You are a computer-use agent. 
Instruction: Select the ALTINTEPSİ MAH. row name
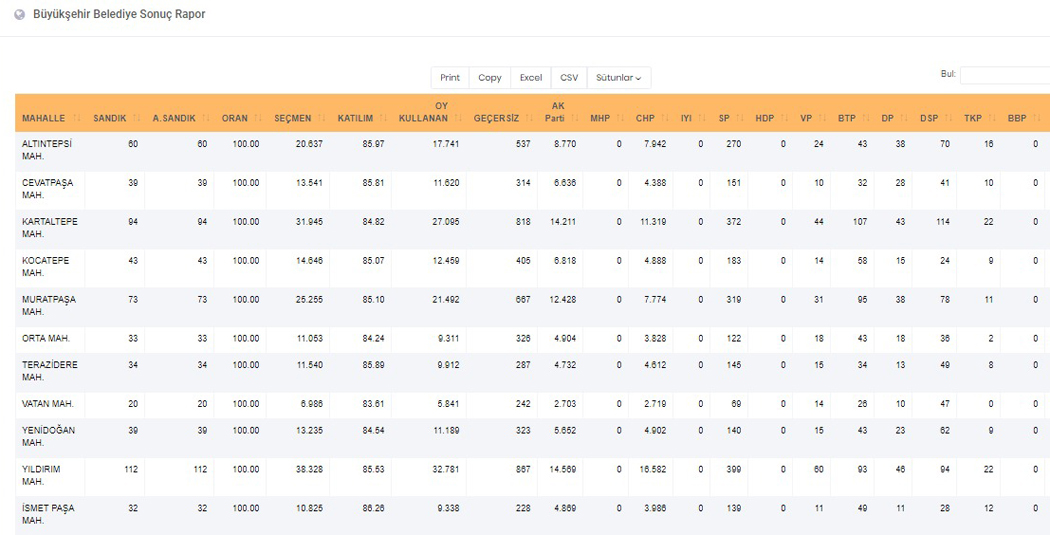(47, 150)
